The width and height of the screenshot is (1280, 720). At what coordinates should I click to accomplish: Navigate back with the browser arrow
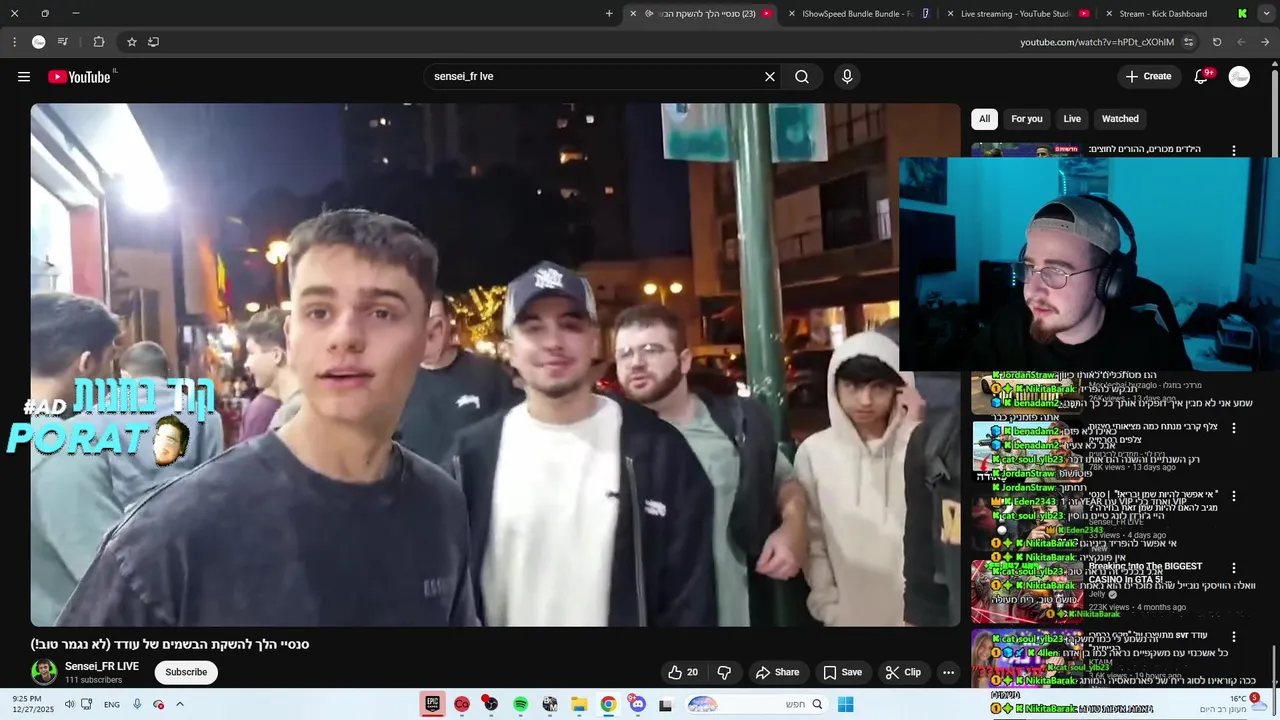(x=1265, y=42)
